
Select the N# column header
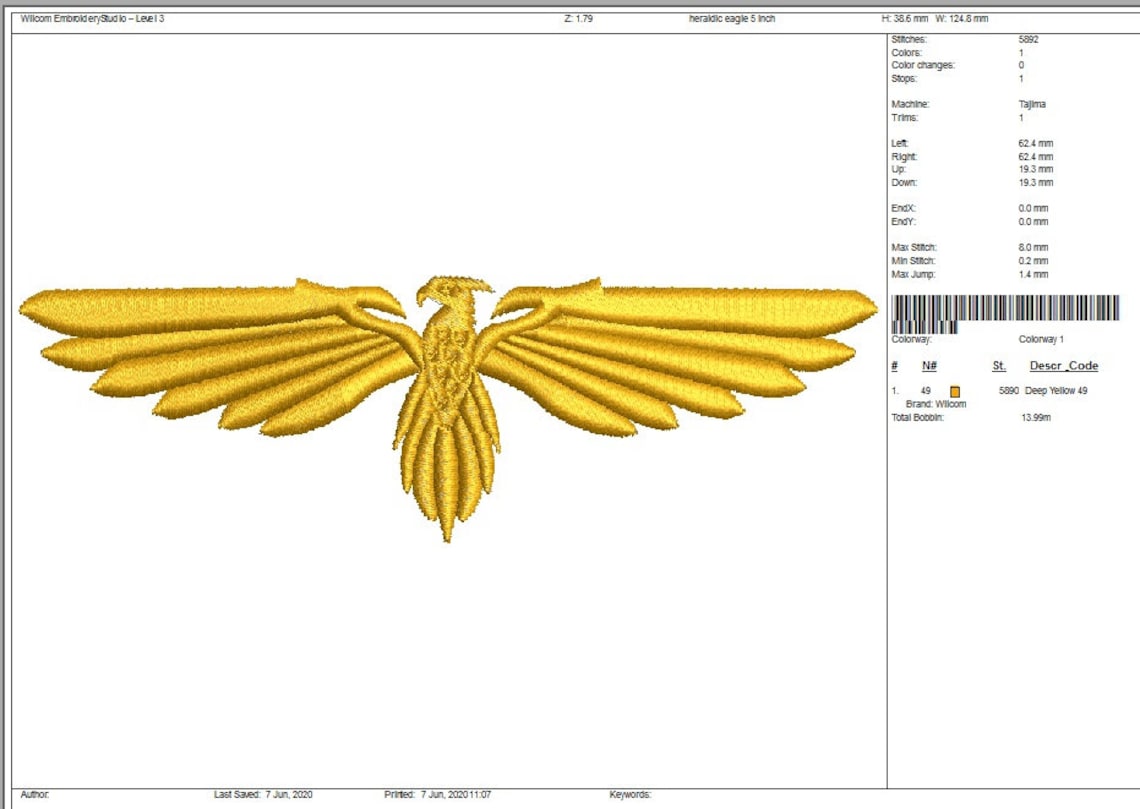(x=930, y=366)
